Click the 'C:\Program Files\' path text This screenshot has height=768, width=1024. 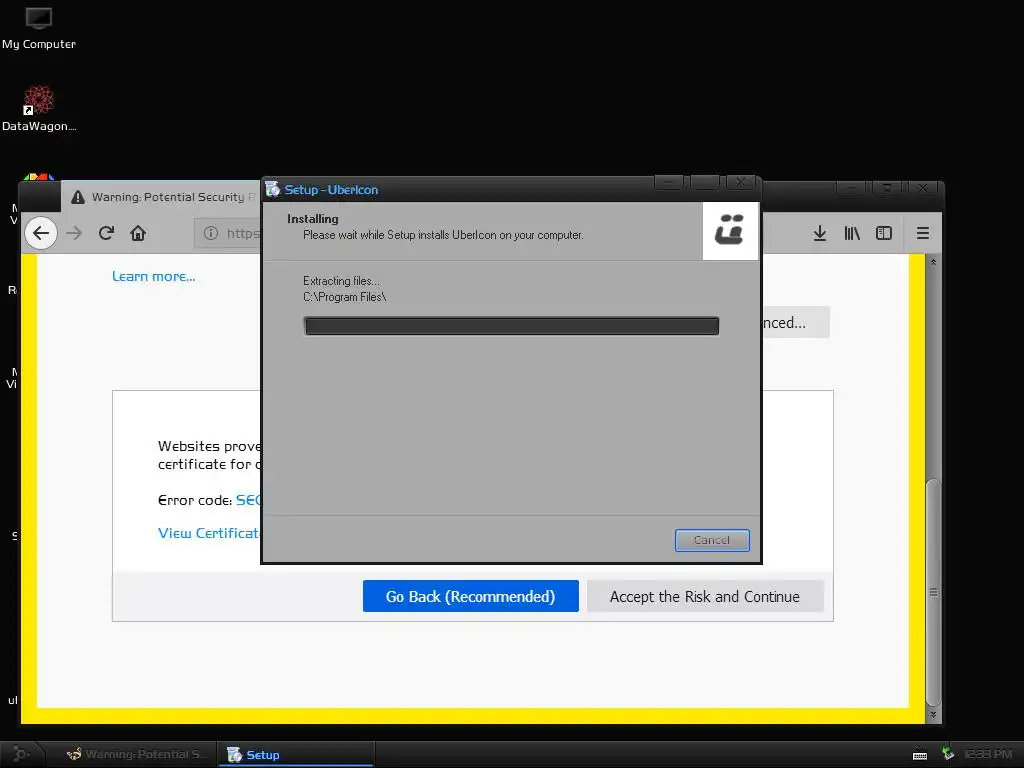pos(344,297)
